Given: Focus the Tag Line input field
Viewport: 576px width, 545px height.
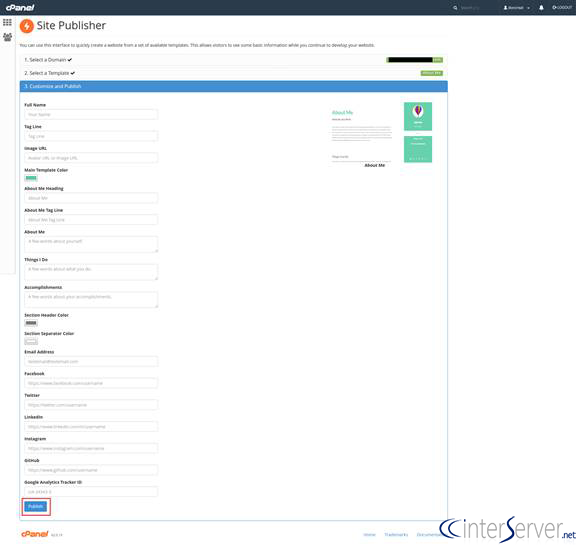Looking at the screenshot, I should 91,136.
